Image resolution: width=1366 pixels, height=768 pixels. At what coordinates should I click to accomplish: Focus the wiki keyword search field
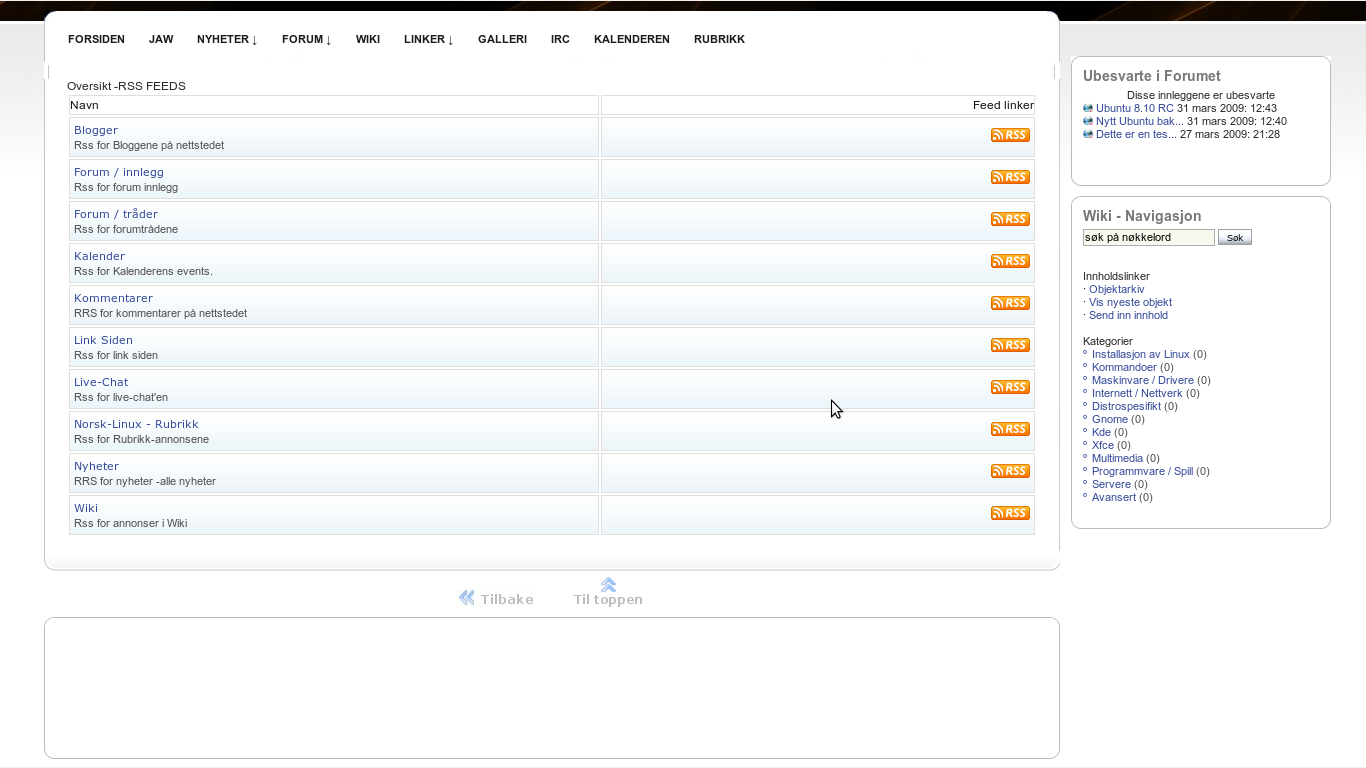(x=1149, y=237)
